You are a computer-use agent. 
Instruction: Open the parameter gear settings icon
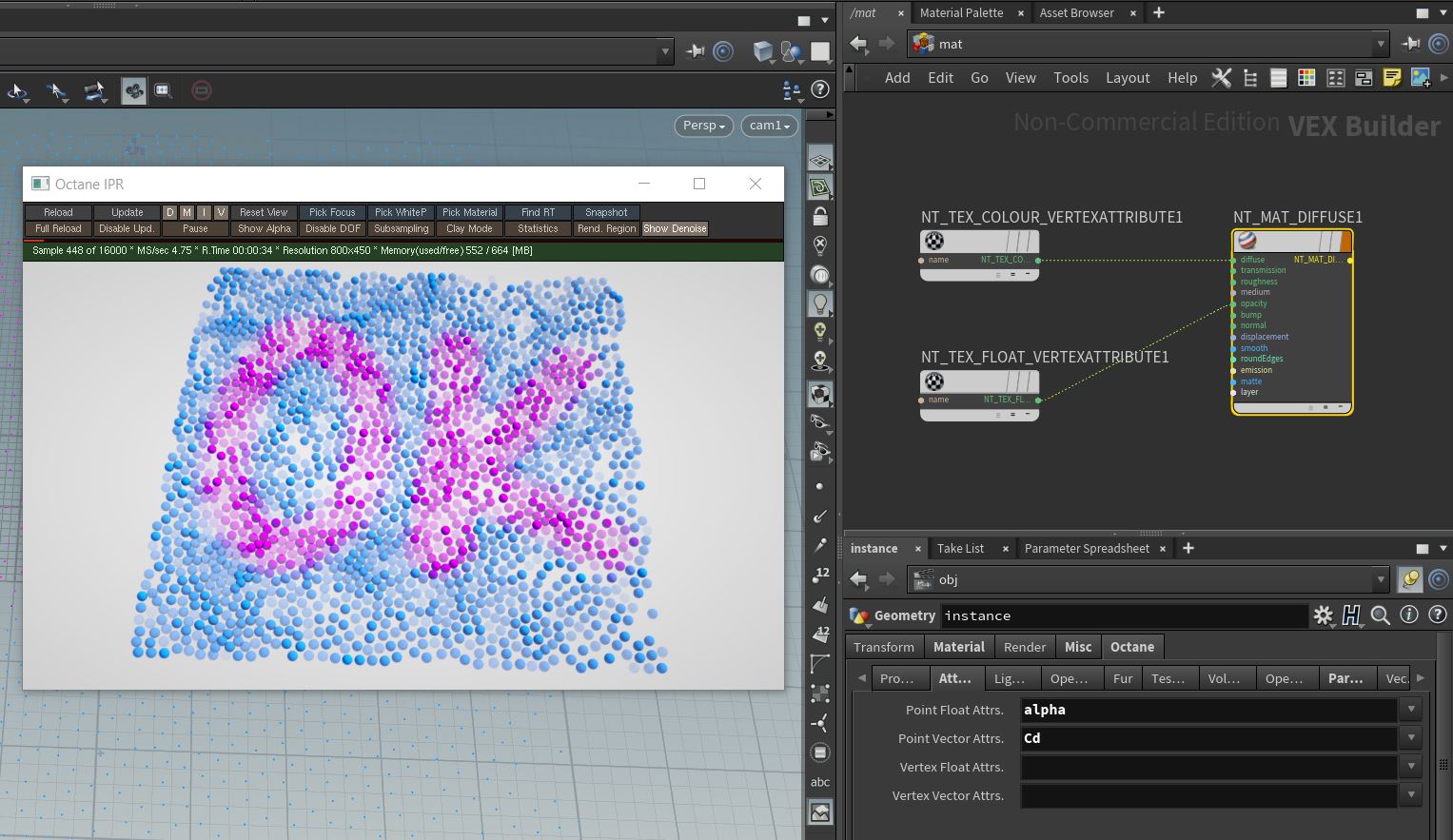coord(1323,615)
